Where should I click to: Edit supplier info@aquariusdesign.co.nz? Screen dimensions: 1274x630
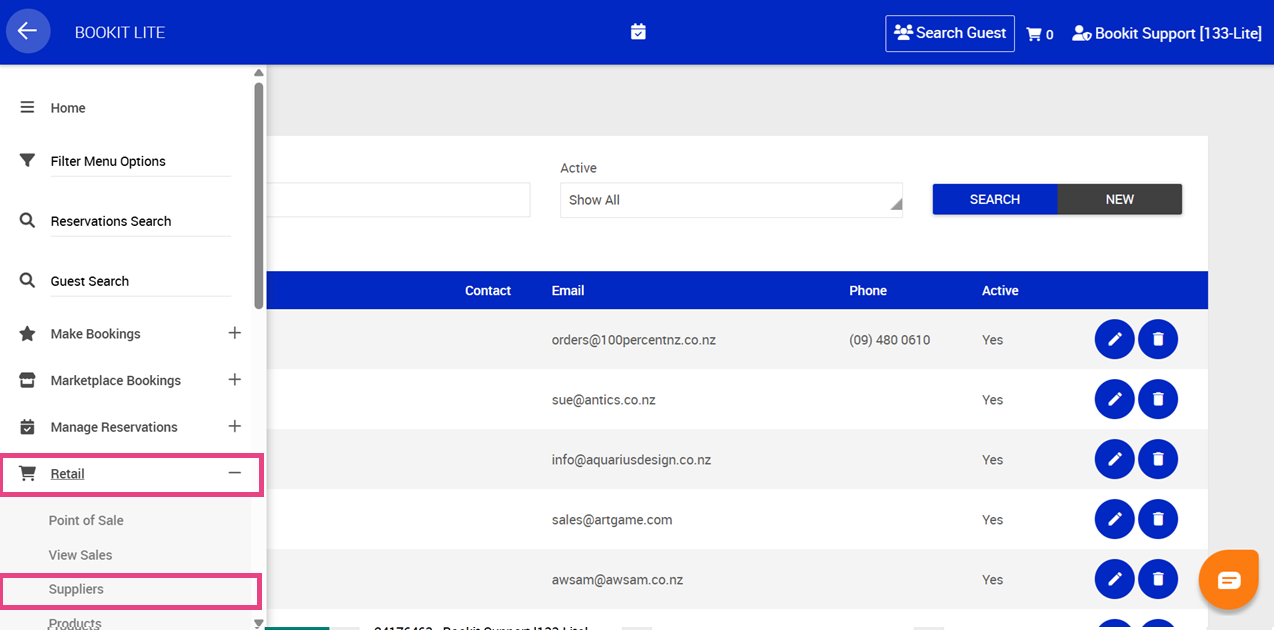[1115, 459]
